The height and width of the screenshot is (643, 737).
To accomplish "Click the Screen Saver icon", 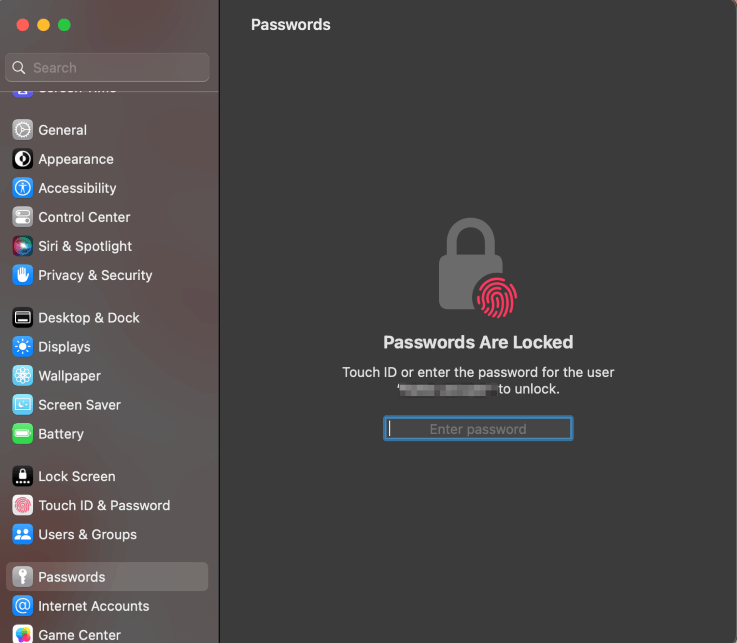I will click(22, 405).
